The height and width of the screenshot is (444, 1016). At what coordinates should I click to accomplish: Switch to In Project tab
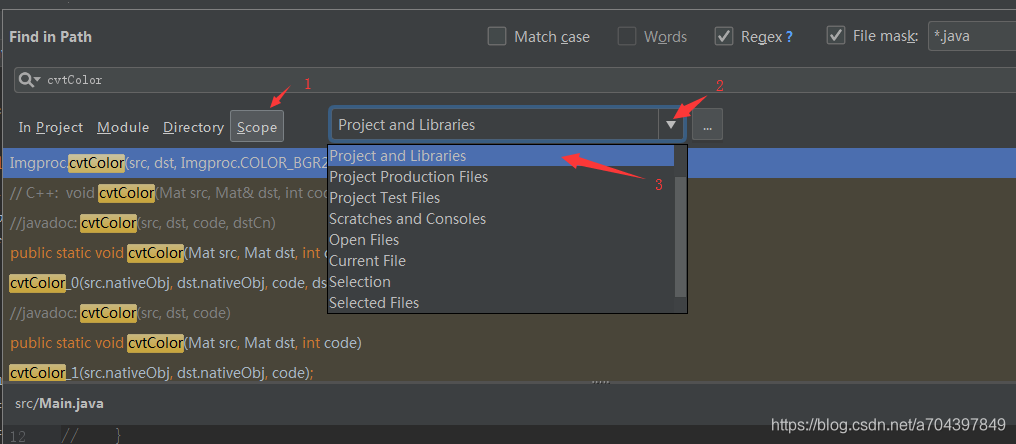[x=51, y=128]
